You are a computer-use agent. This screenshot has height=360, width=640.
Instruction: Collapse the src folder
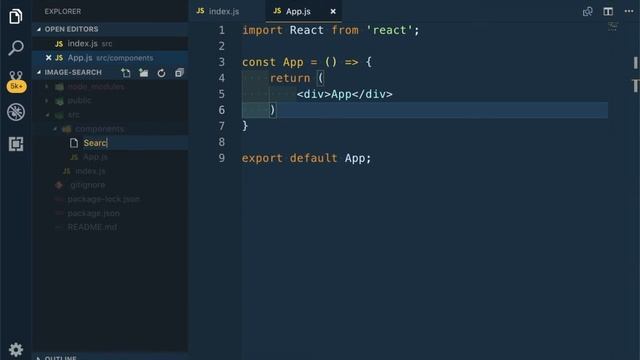click(73, 115)
